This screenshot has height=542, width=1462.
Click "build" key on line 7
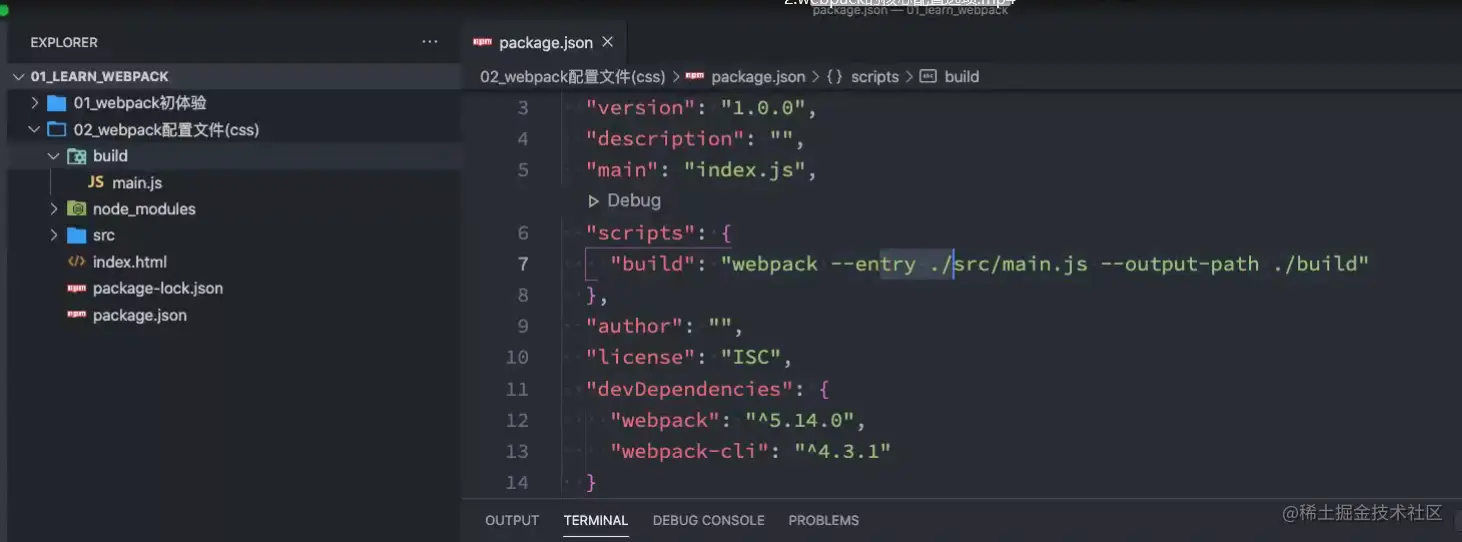(x=653, y=264)
